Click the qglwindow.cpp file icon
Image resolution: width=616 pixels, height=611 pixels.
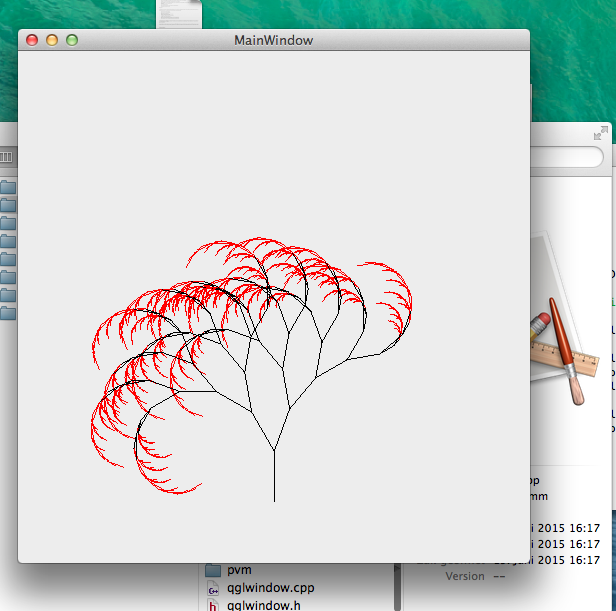pyautogui.click(x=213, y=587)
